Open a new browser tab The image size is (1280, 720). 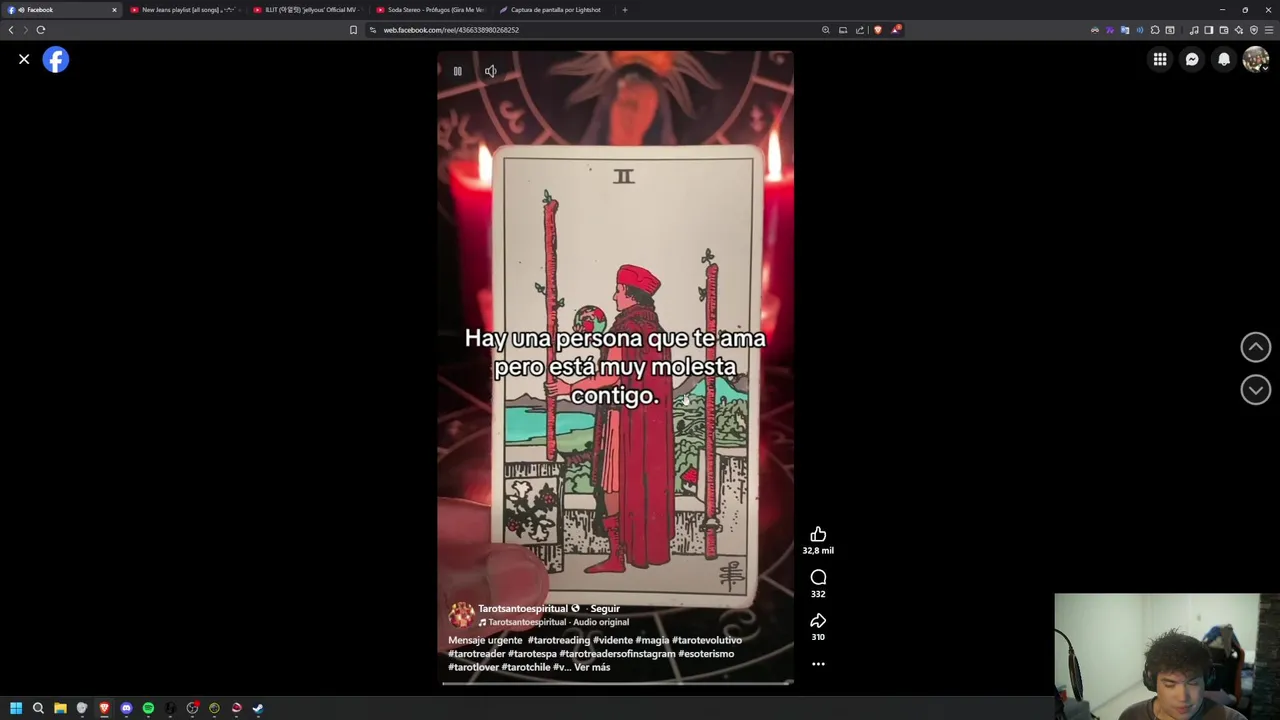(625, 10)
